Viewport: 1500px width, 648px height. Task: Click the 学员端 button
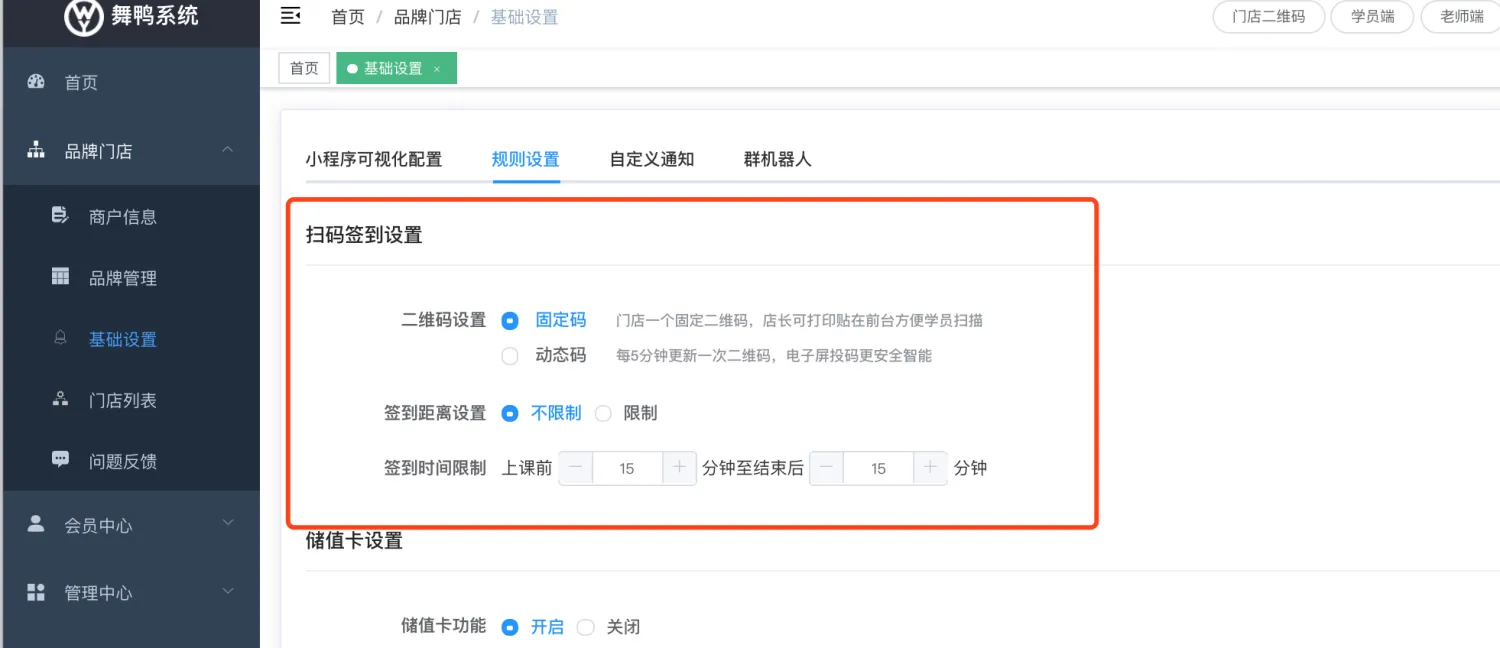1372,17
